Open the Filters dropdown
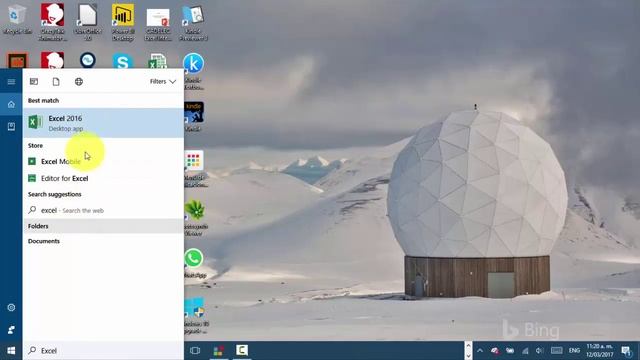The width and height of the screenshot is (640, 360). (x=162, y=82)
